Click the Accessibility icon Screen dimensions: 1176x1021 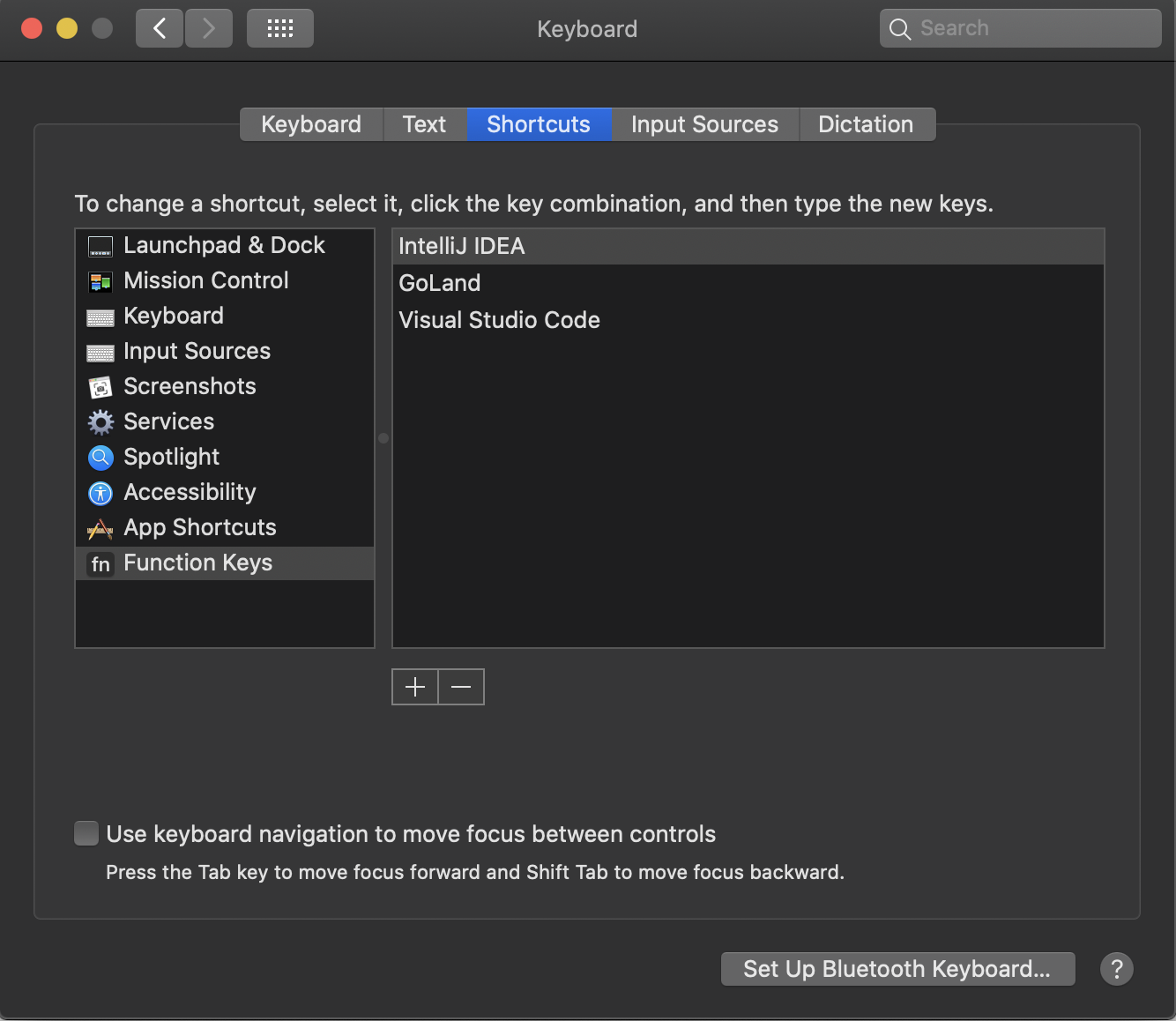click(100, 493)
